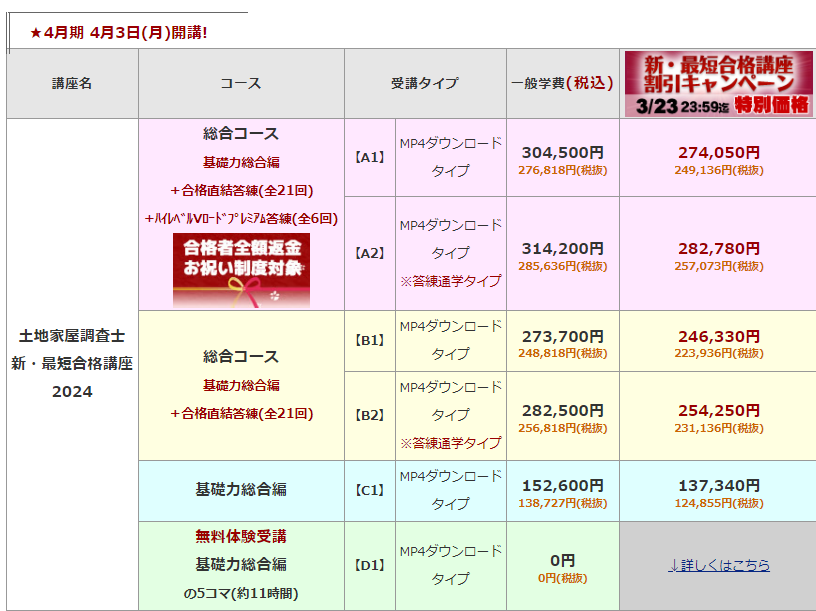The height and width of the screenshot is (611, 816).
Task: Click the 285,636円(税抜) text
Action: point(563,266)
